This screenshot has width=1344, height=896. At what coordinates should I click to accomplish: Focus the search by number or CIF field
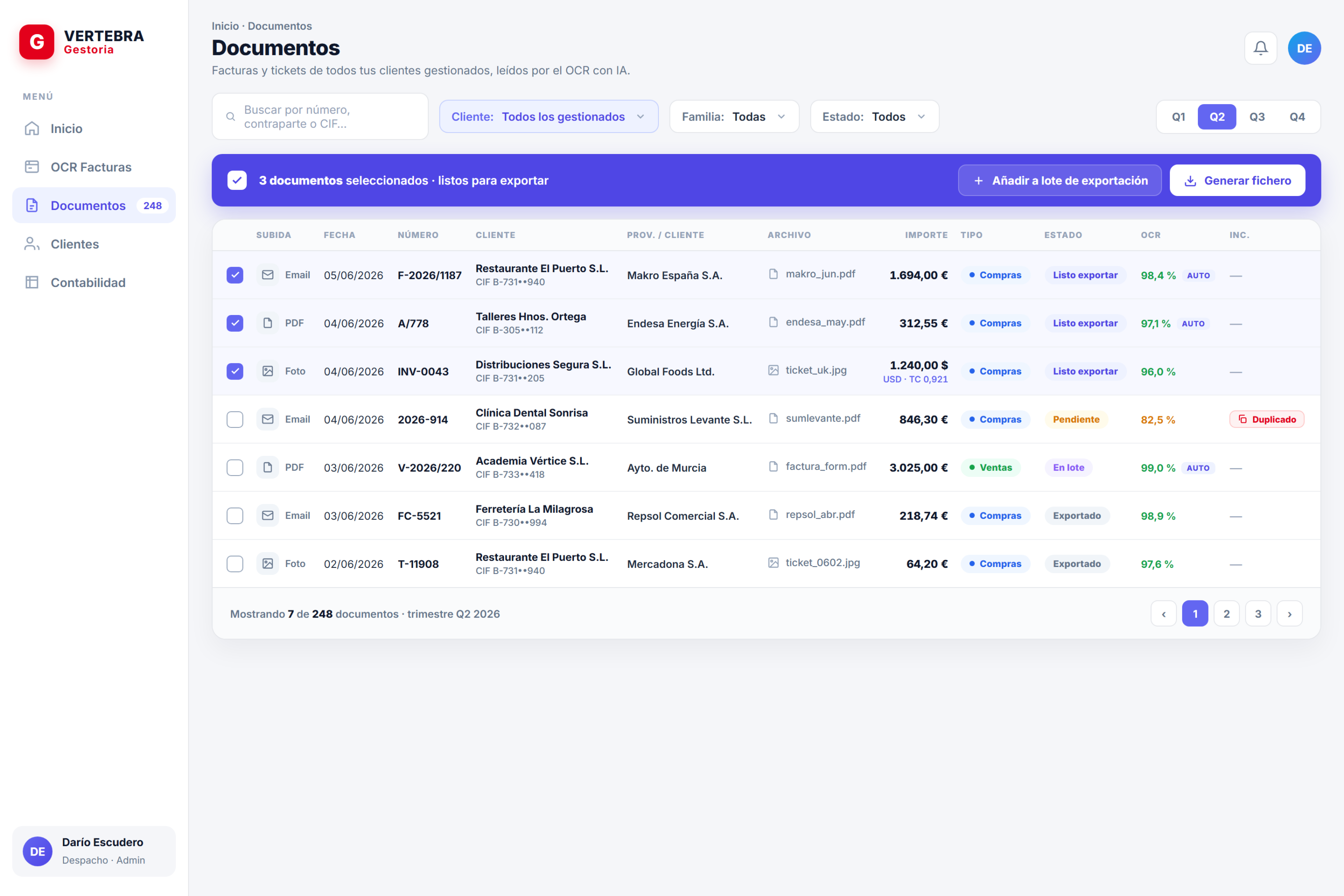pos(320,117)
